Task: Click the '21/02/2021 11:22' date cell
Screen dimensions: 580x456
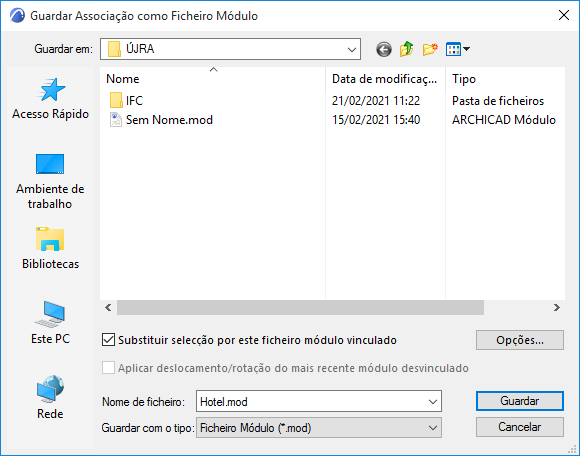Action: pos(376,101)
